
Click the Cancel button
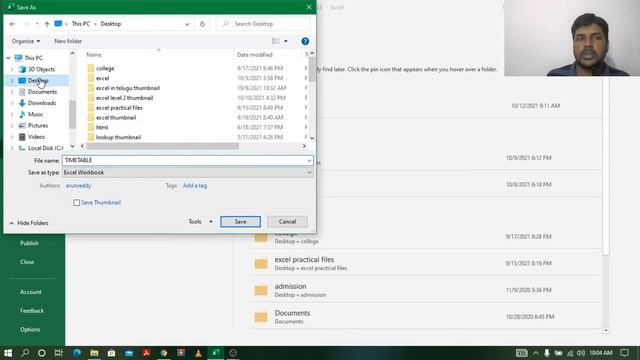(x=287, y=222)
